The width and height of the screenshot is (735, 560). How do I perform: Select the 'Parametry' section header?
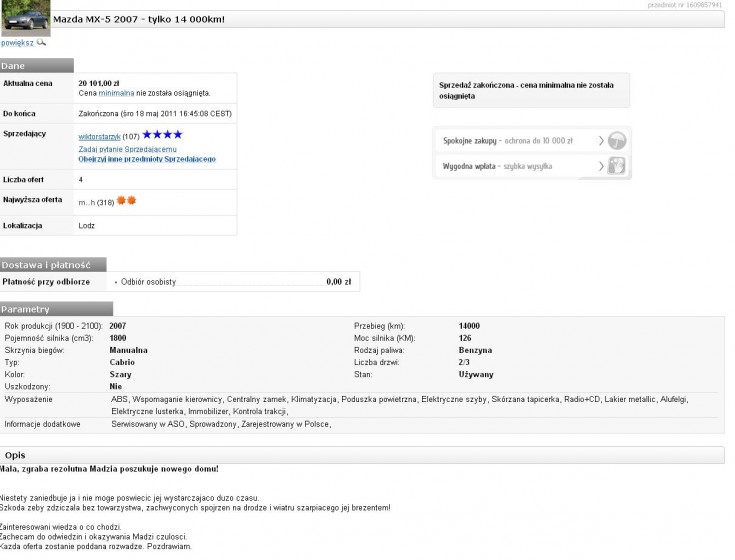(x=56, y=309)
